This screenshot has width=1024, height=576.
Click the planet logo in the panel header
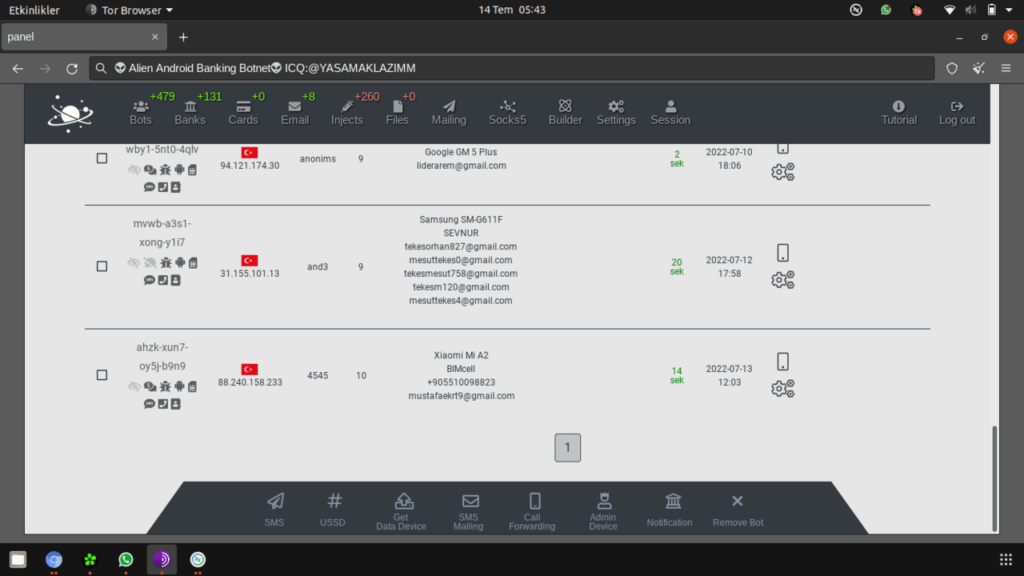click(x=71, y=114)
